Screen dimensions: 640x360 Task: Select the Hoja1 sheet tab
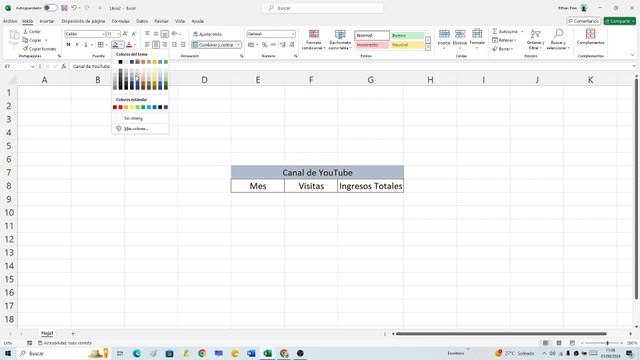47,333
